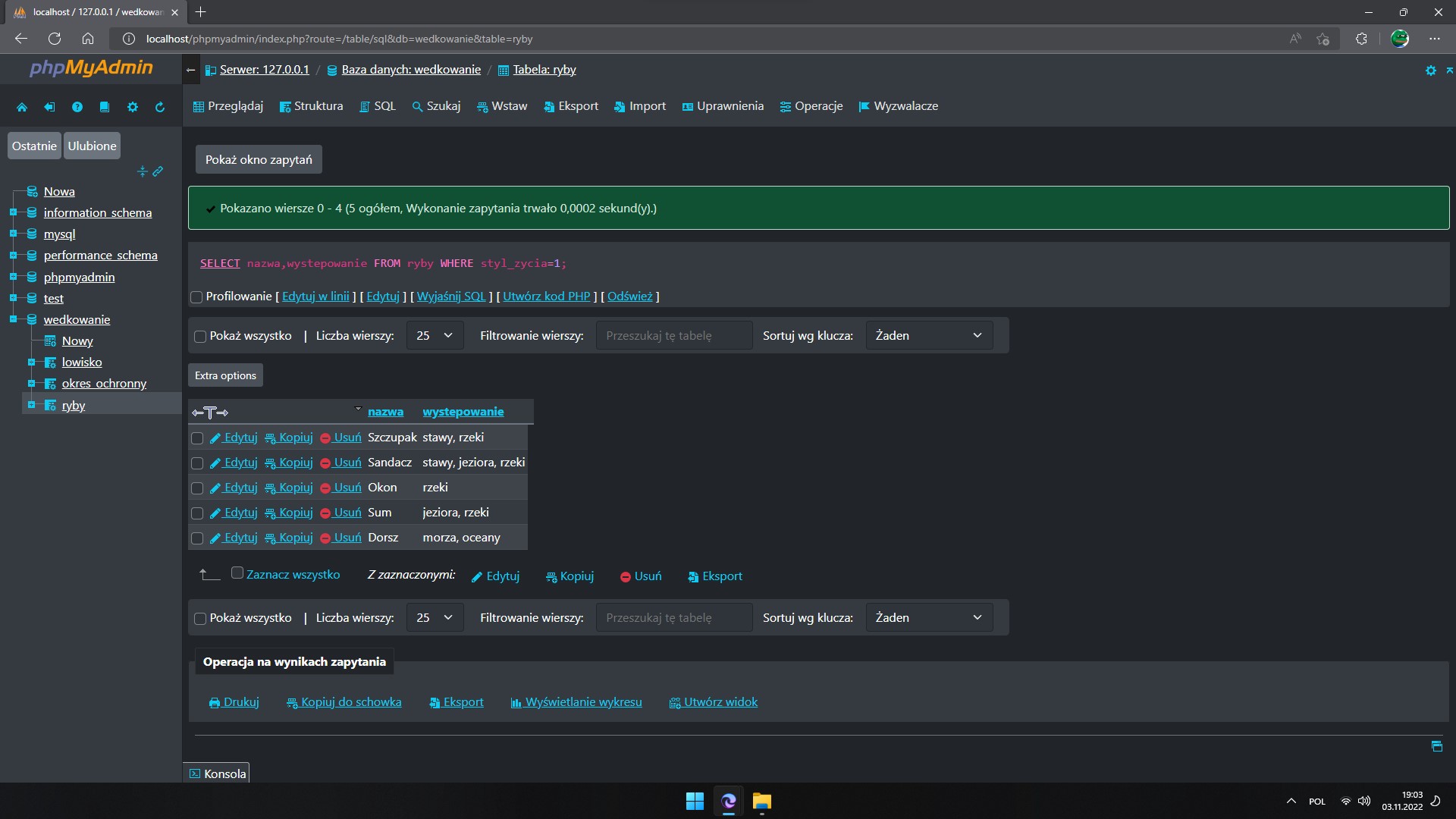Open Microsoft Edge from the taskbar
Image resolution: width=1456 pixels, height=819 pixels.
point(728,801)
